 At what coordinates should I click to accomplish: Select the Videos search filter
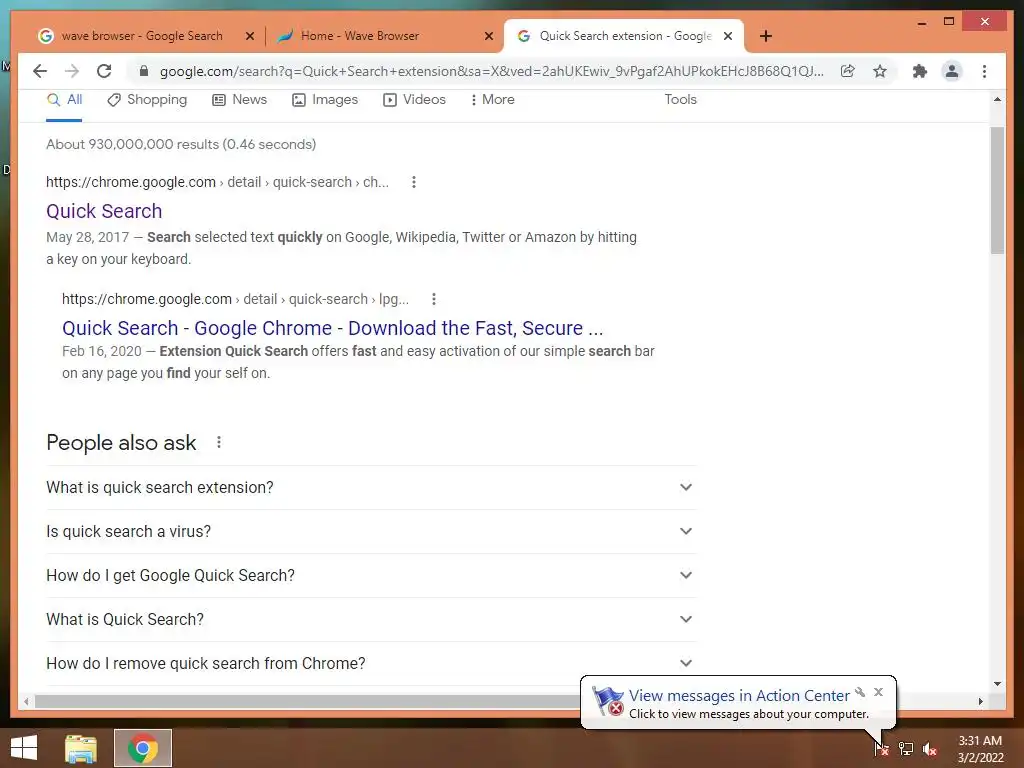point(414,100)
